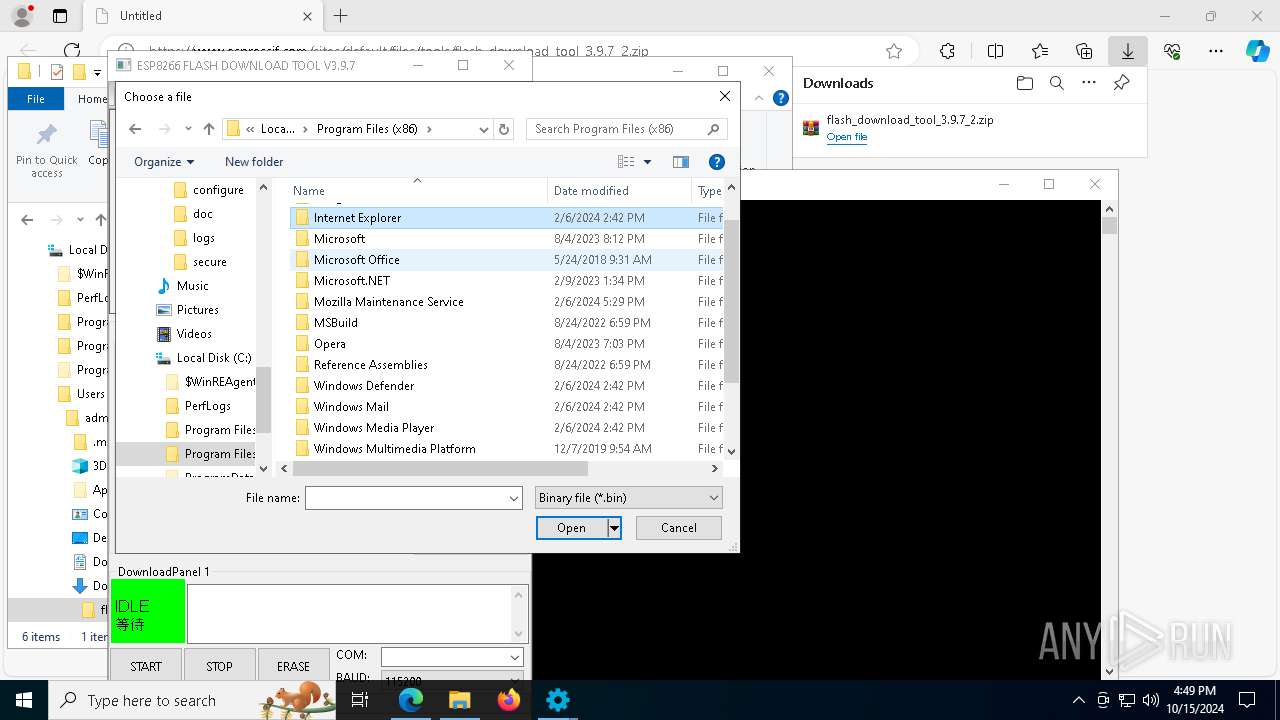1280x720 pixels.
Task: Search downloads with magnifier icon
Action: click(1057, 83)
